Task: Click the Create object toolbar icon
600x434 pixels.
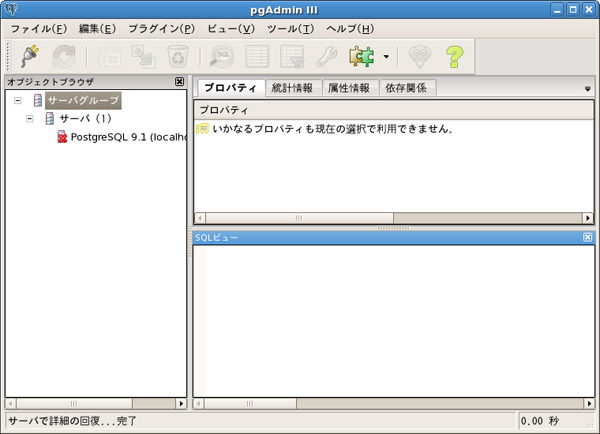Action: 143,57
